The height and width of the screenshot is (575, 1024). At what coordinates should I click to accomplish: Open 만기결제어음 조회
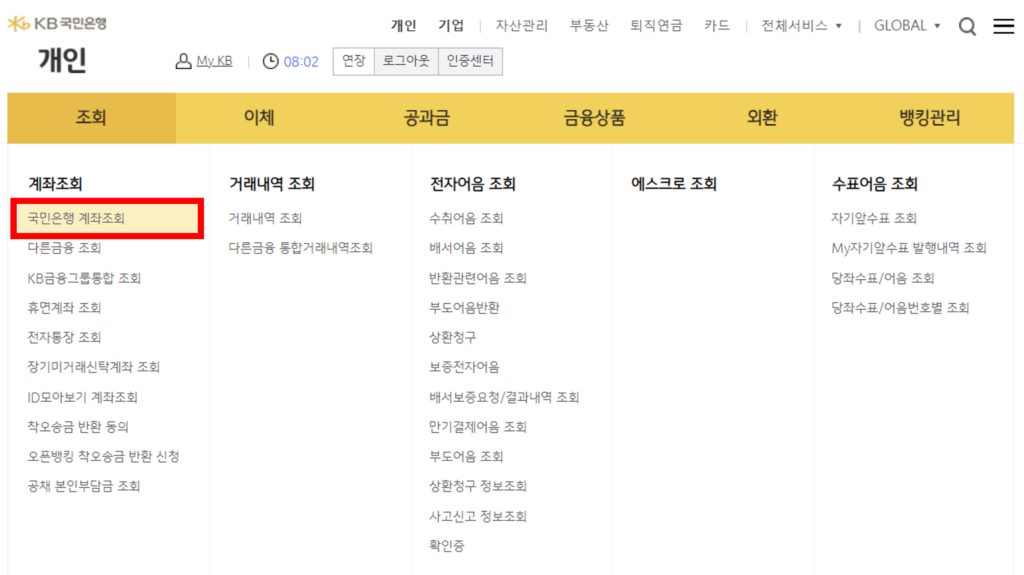[477, 427]
